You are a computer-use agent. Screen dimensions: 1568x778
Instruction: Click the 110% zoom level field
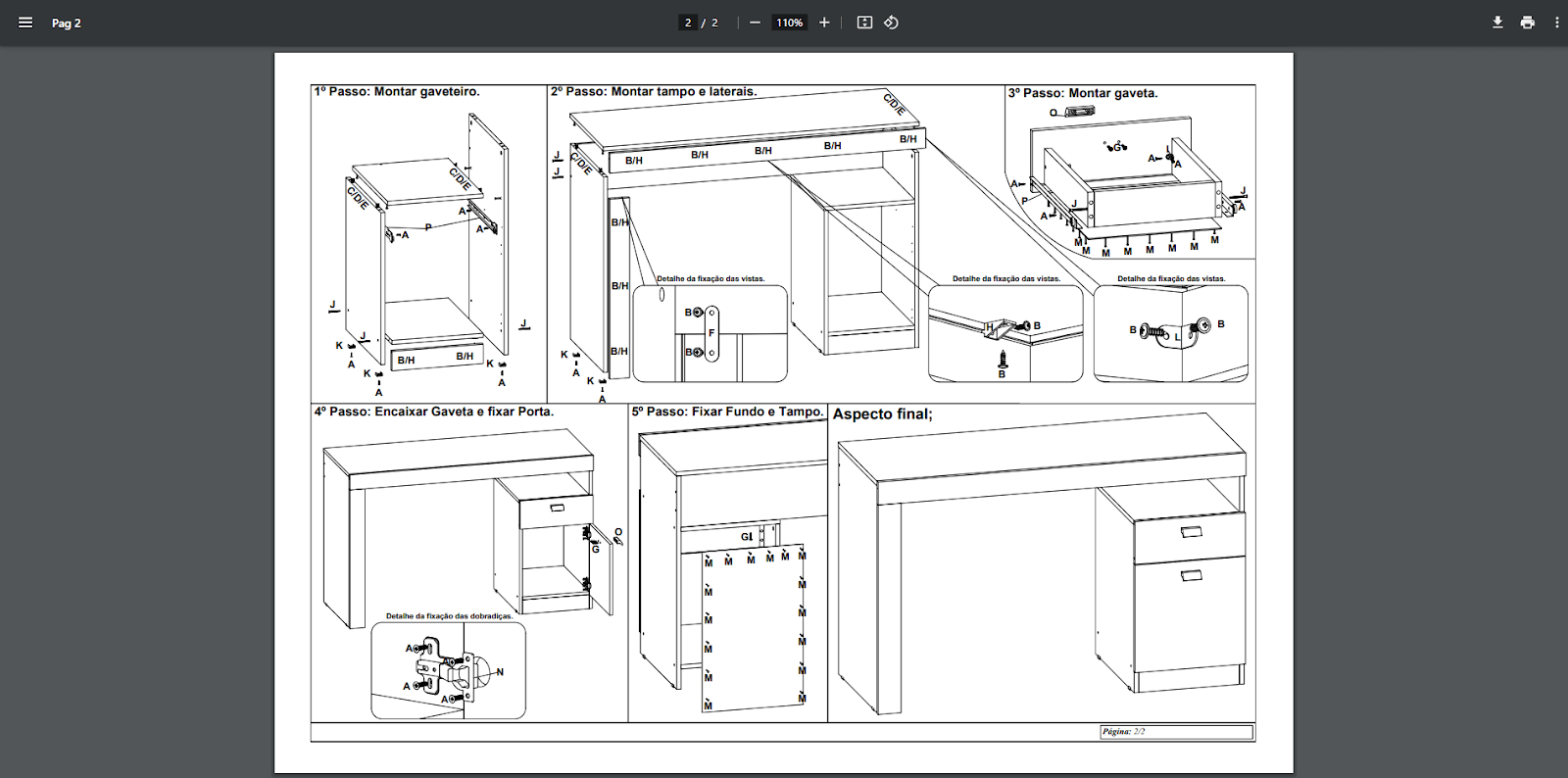click(790, 23)
